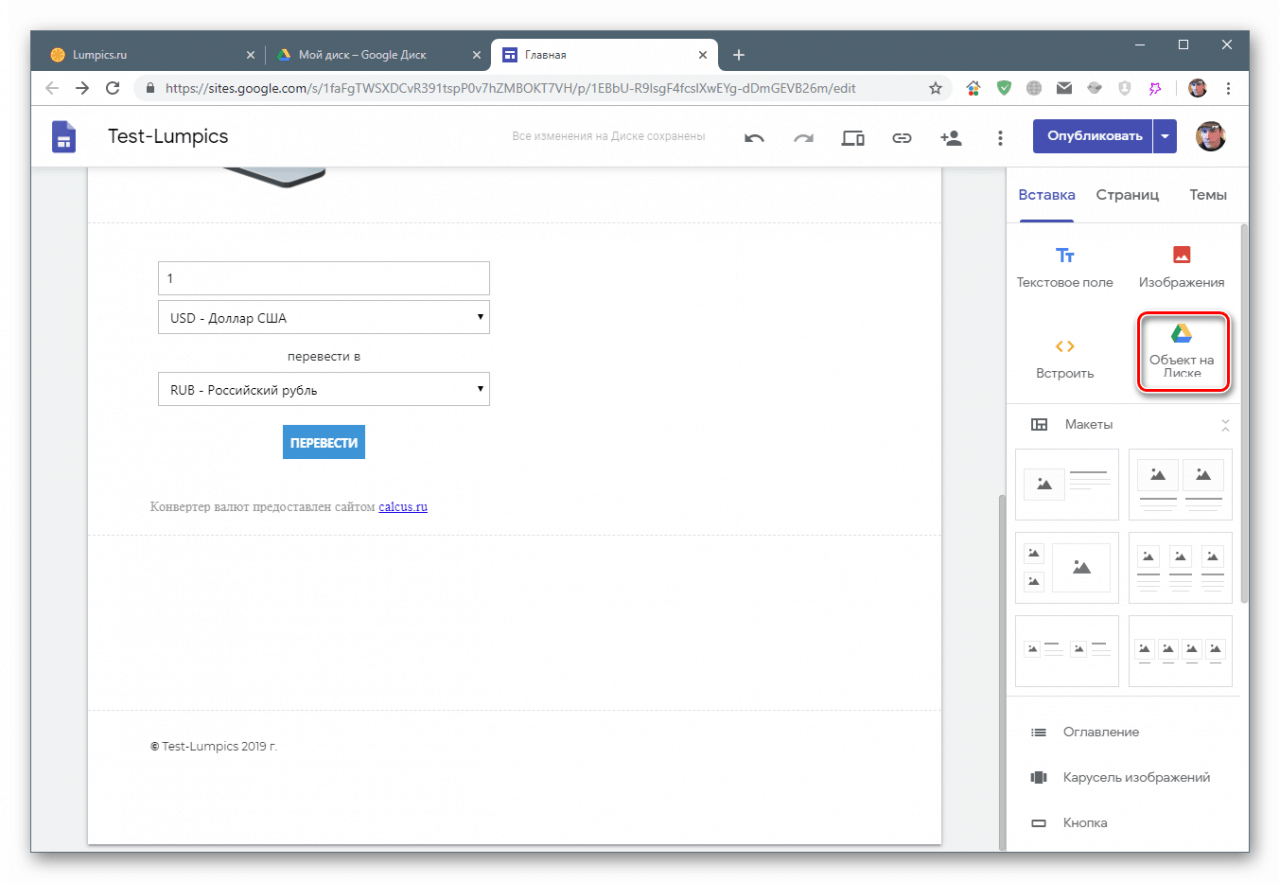
Task: Open the green shield extension
Action: tap(1004, 88)
